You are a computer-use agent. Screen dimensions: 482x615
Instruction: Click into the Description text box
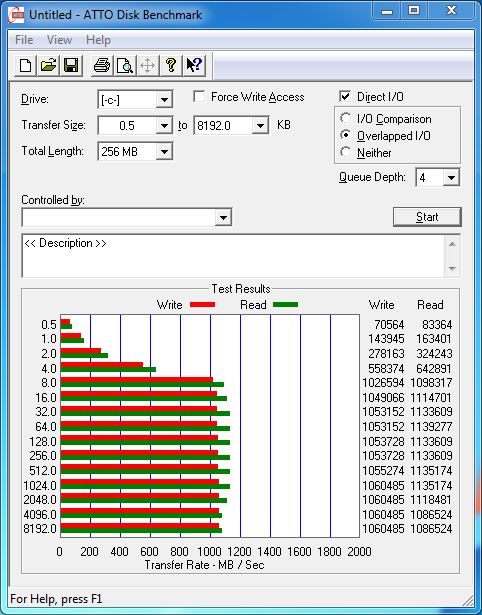pos(234,256)
